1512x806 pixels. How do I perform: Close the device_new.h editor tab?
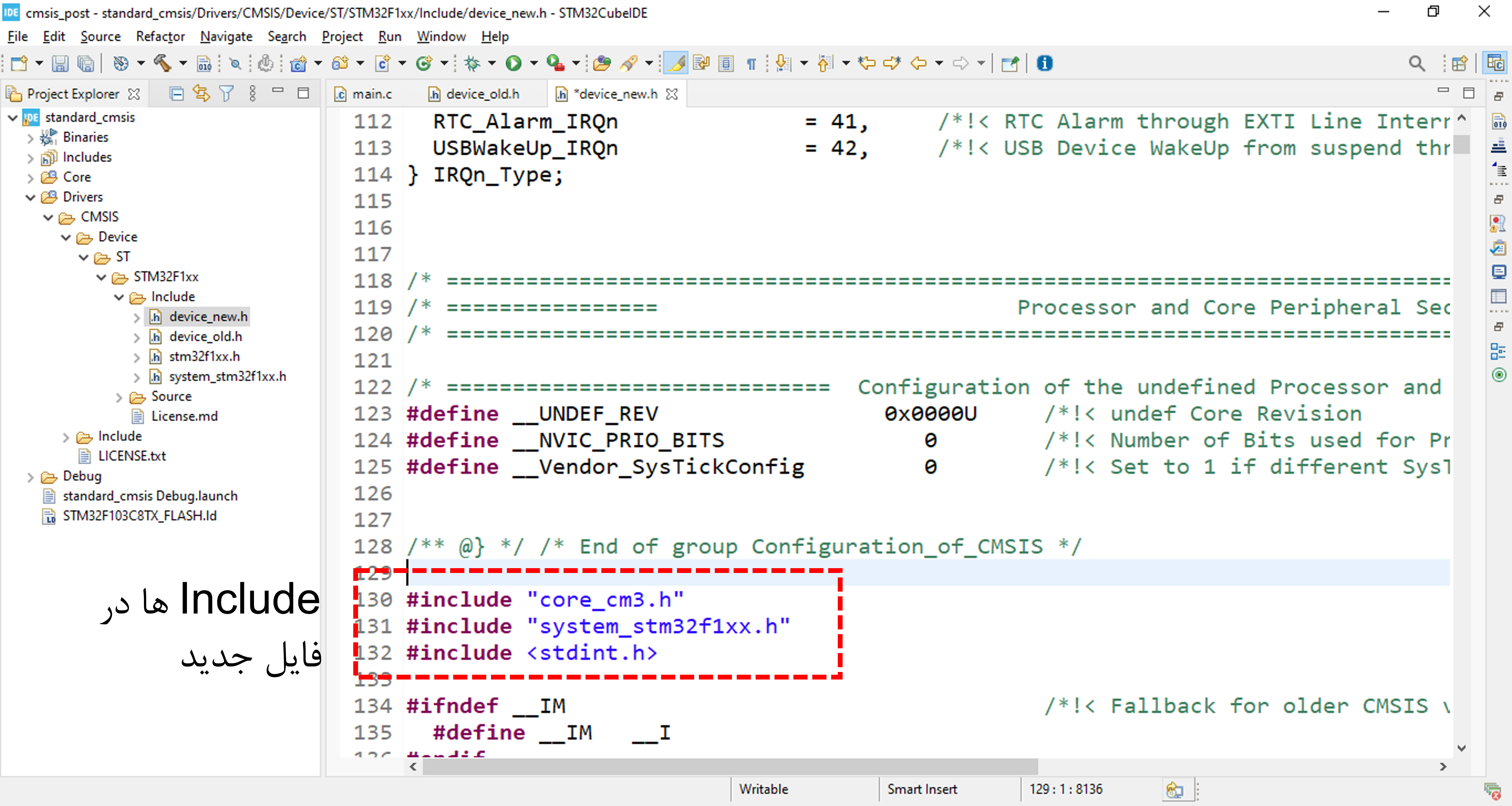pyautogui.click(x=672, y=94)
